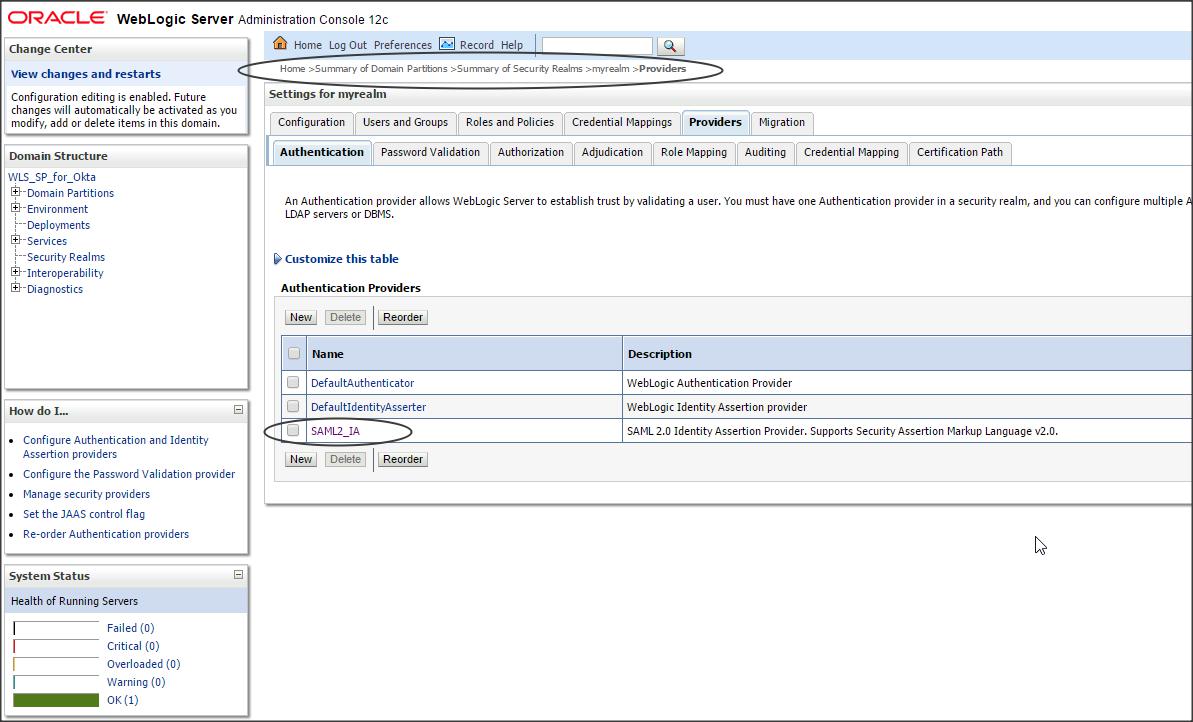Click the bottom Delete button
The height and width of the screenshot is (722, 1193).
[x=345, y=460]
